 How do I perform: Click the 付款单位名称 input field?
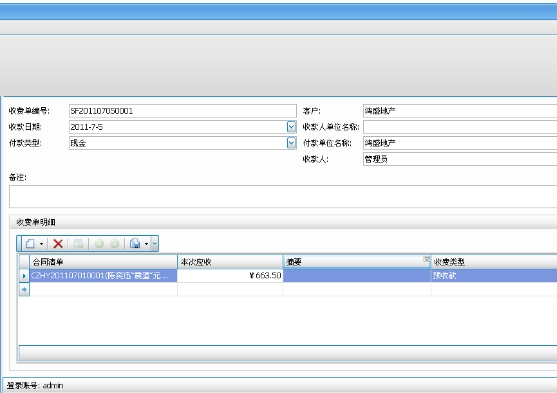tap(460, 143)
